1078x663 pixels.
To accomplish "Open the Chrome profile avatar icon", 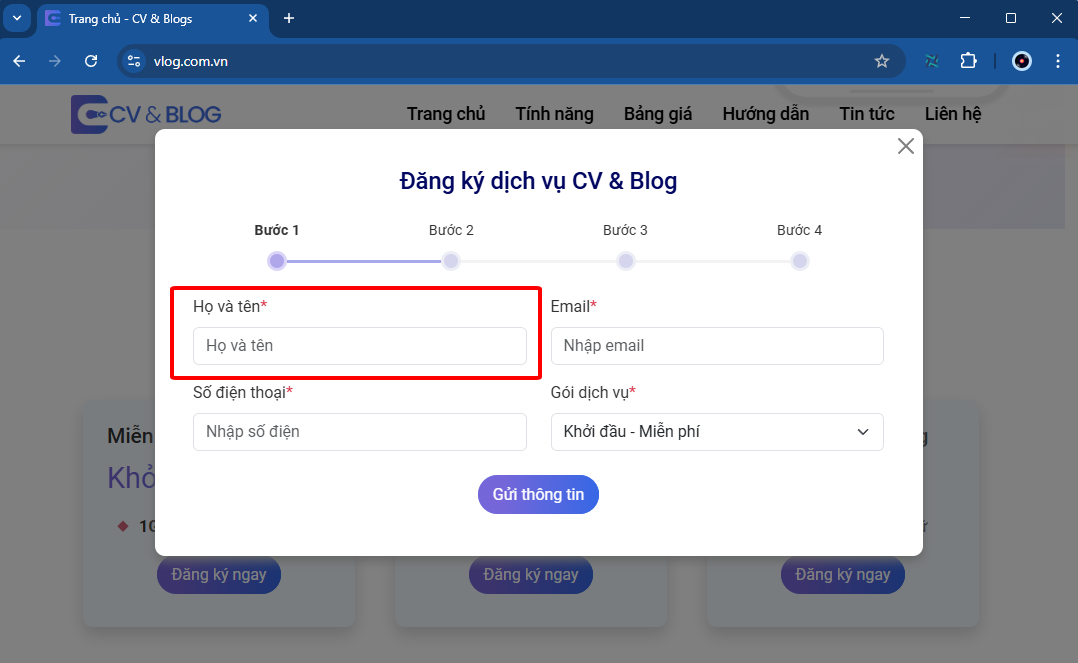I will 1021,61.
